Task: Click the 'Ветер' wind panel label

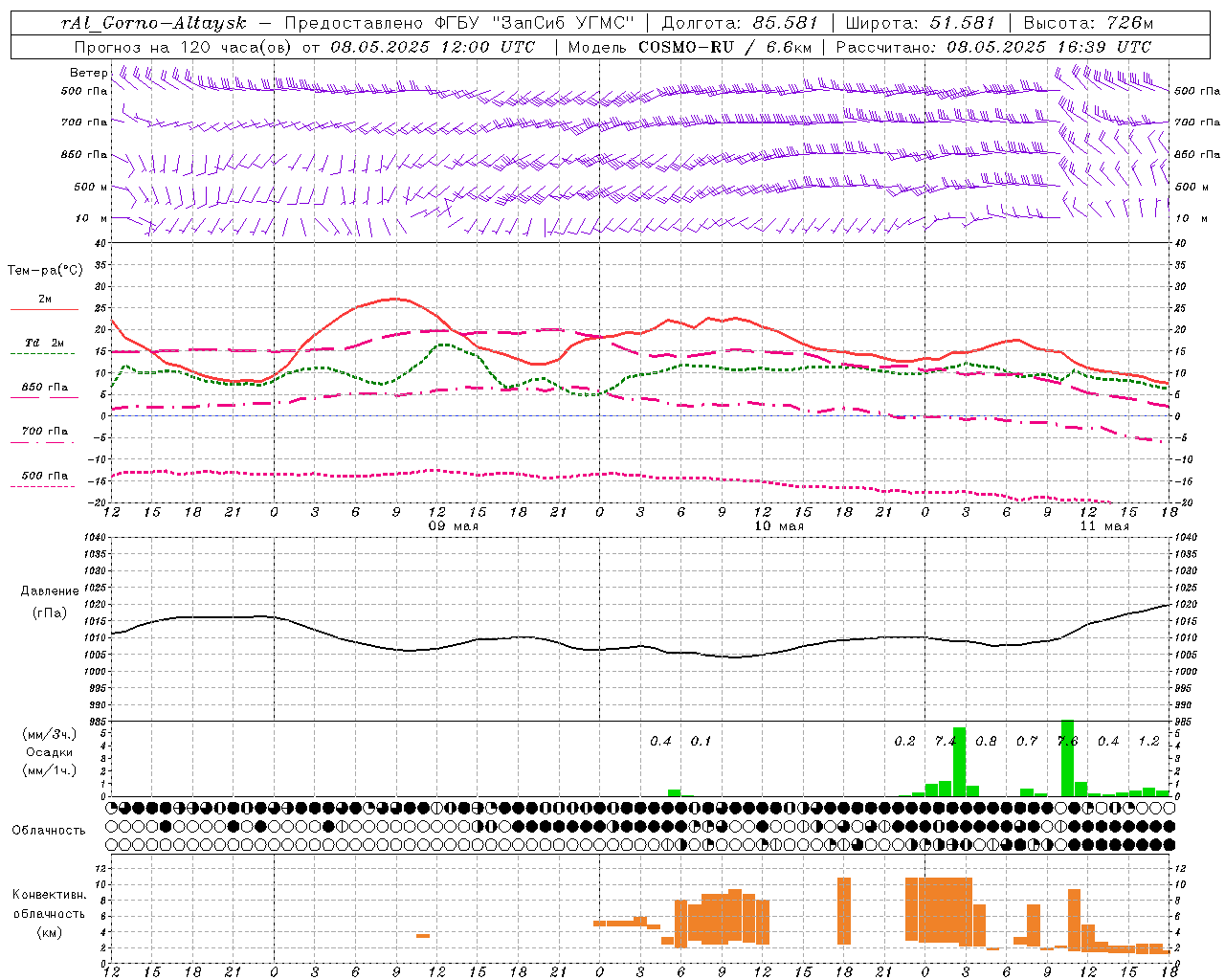Action: tap(88, 73)
